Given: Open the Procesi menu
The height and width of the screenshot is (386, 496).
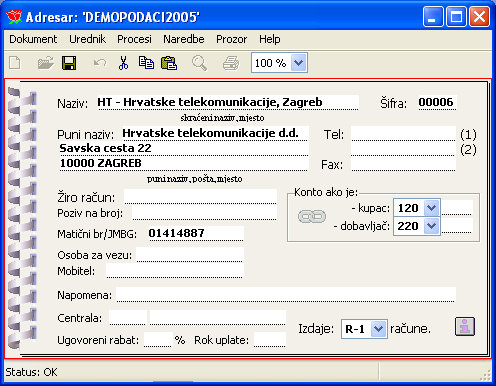Looking at the screenshot, I should [134, 39].
